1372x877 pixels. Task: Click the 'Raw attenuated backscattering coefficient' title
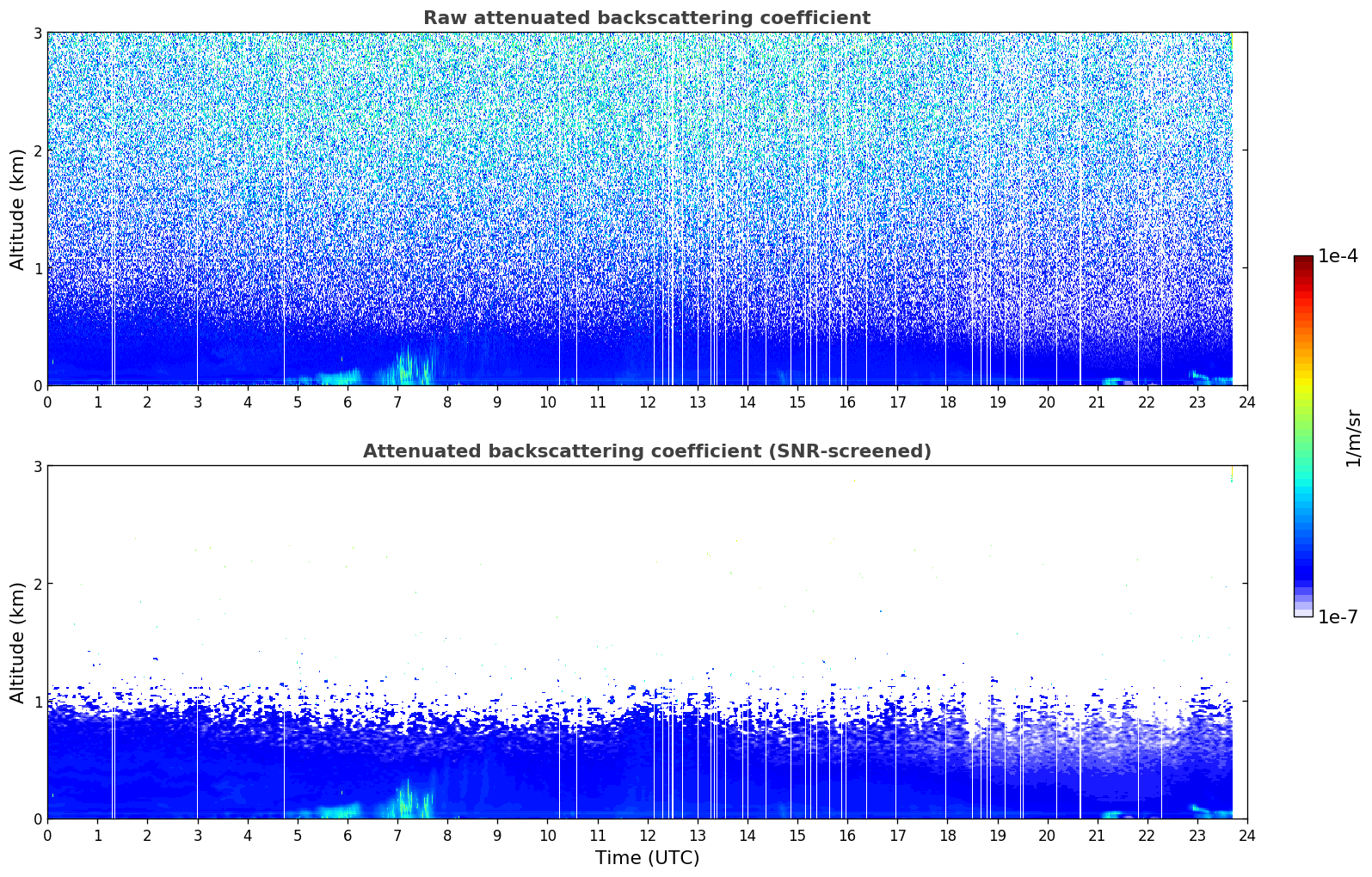point(647,18)
